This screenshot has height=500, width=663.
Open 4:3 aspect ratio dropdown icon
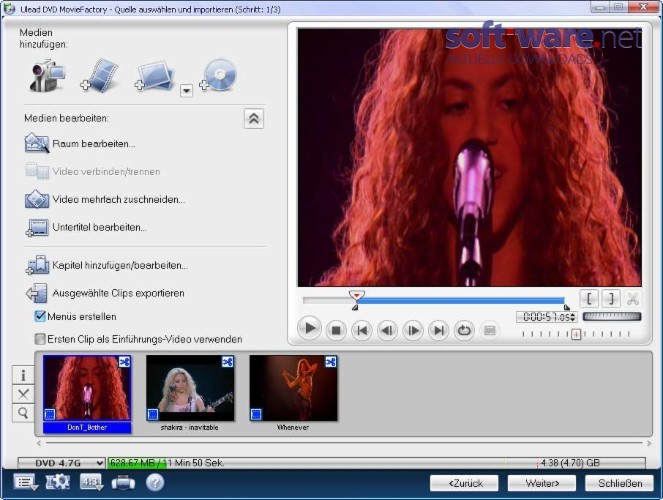(91, 482)
